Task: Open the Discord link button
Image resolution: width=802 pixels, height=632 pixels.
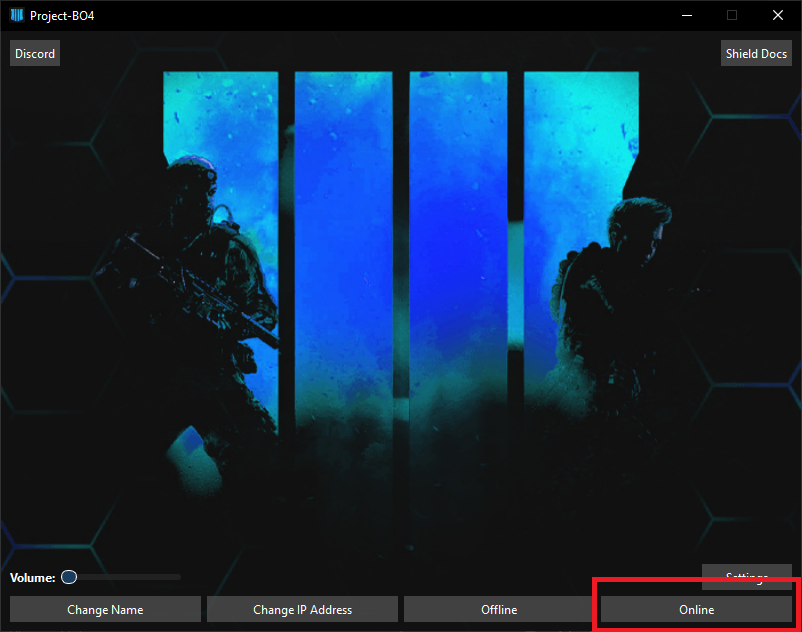Action: pyautogui.click(x=35, y=53)
